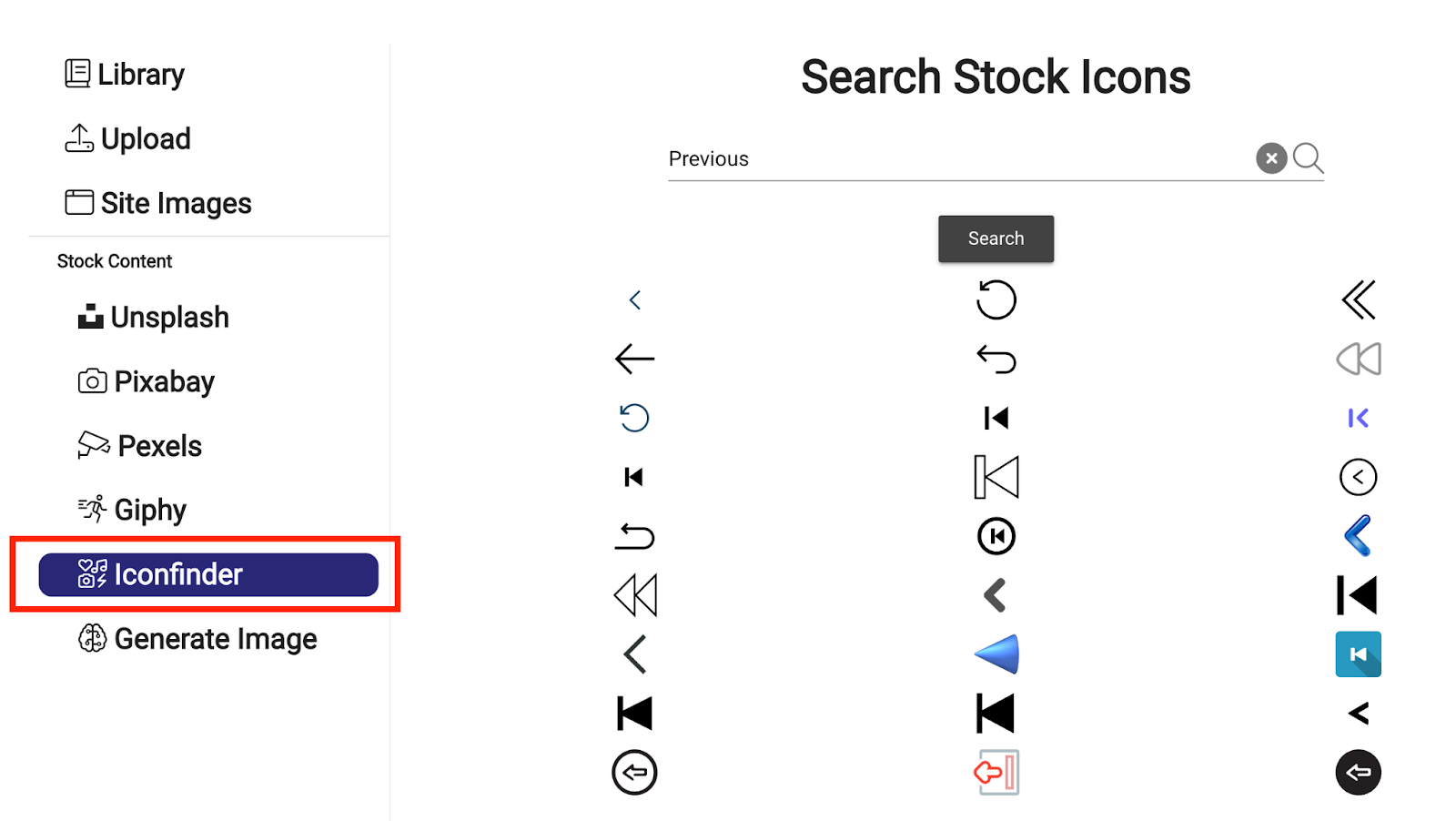This screenshot has height=821, width=1456.
Task: Pick the teal square skip-back icon
Action: 1358,654
